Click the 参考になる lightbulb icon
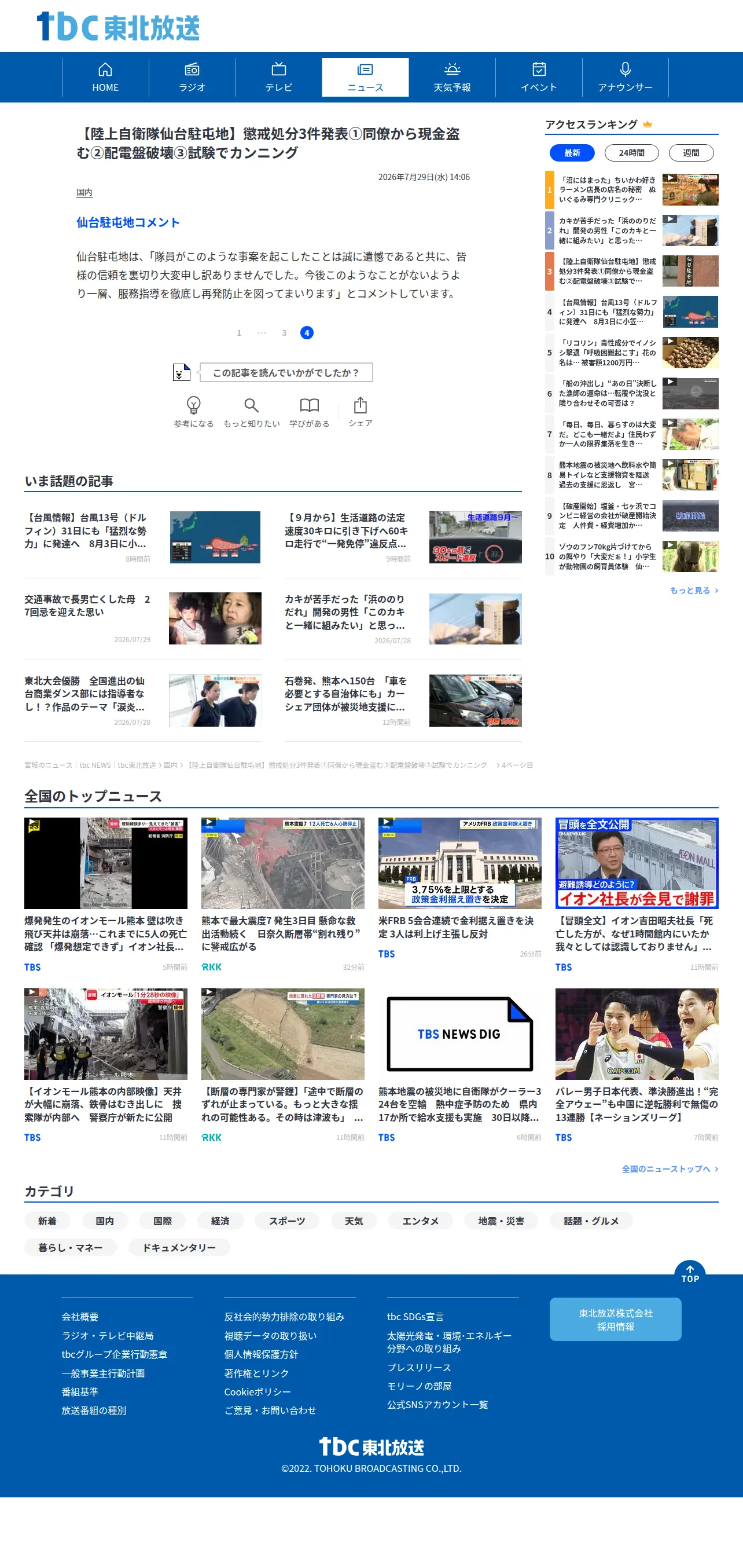This screenshot has width=743, height=1568. tap(193, 405)
